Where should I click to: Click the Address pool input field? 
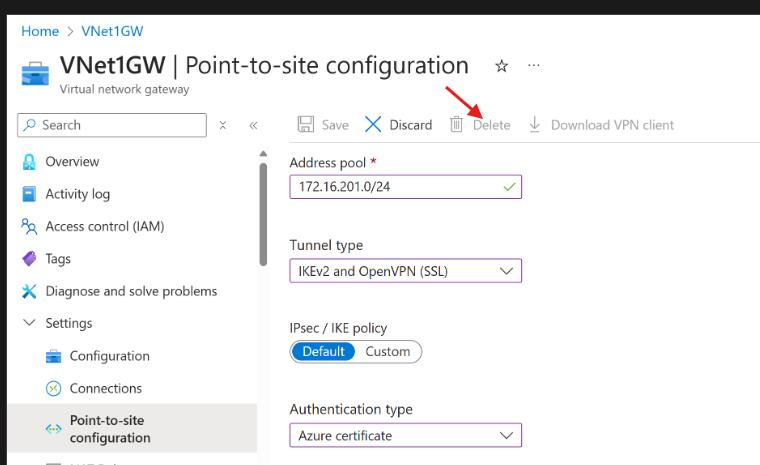coord(405,187)
